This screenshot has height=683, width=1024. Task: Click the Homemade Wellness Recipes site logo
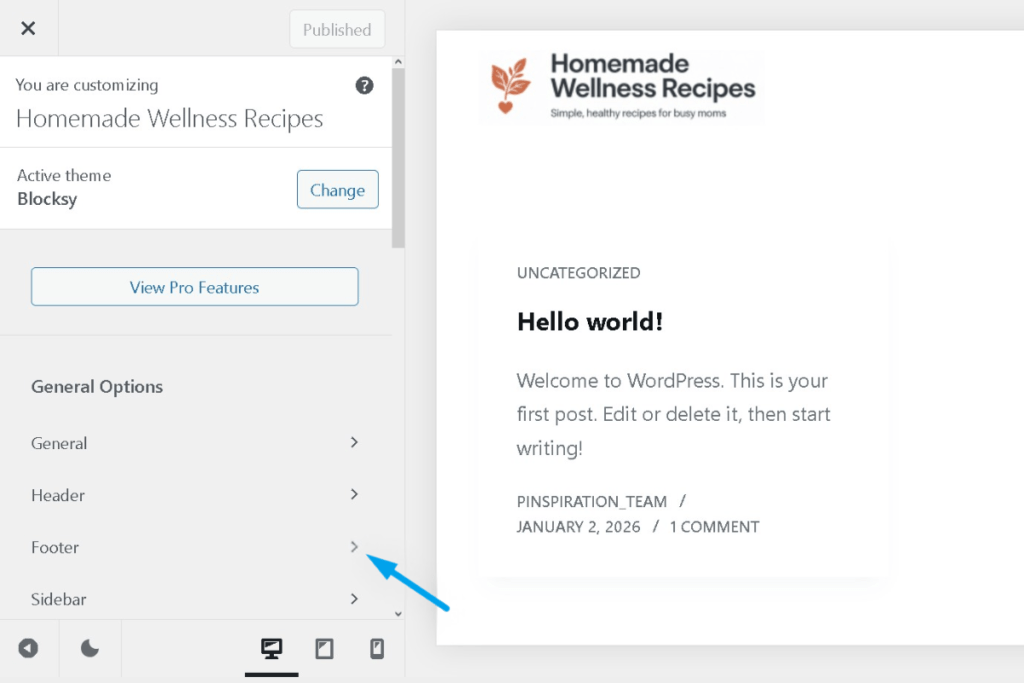[621, 86]
